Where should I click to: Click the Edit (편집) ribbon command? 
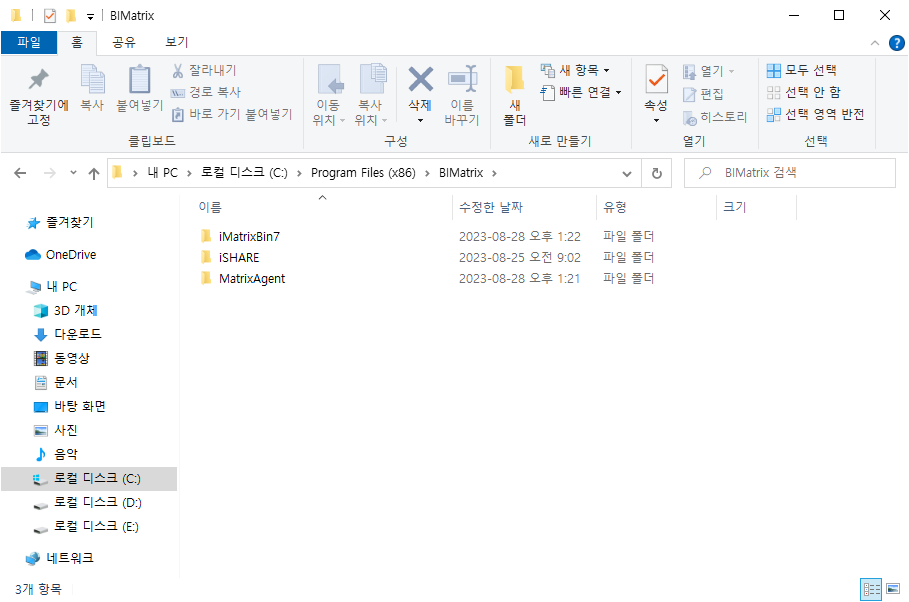(703, 94)
